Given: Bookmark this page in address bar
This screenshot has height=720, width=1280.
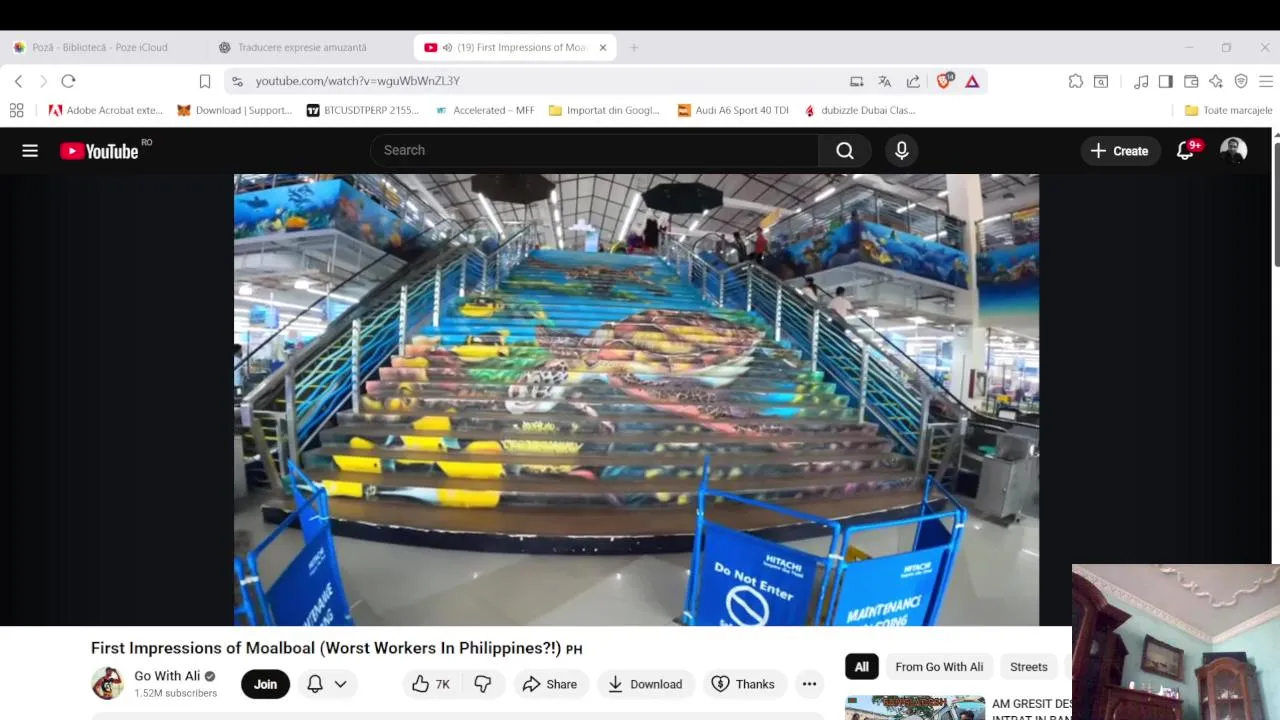Looking at the screenshot, I should click(204, 81).
